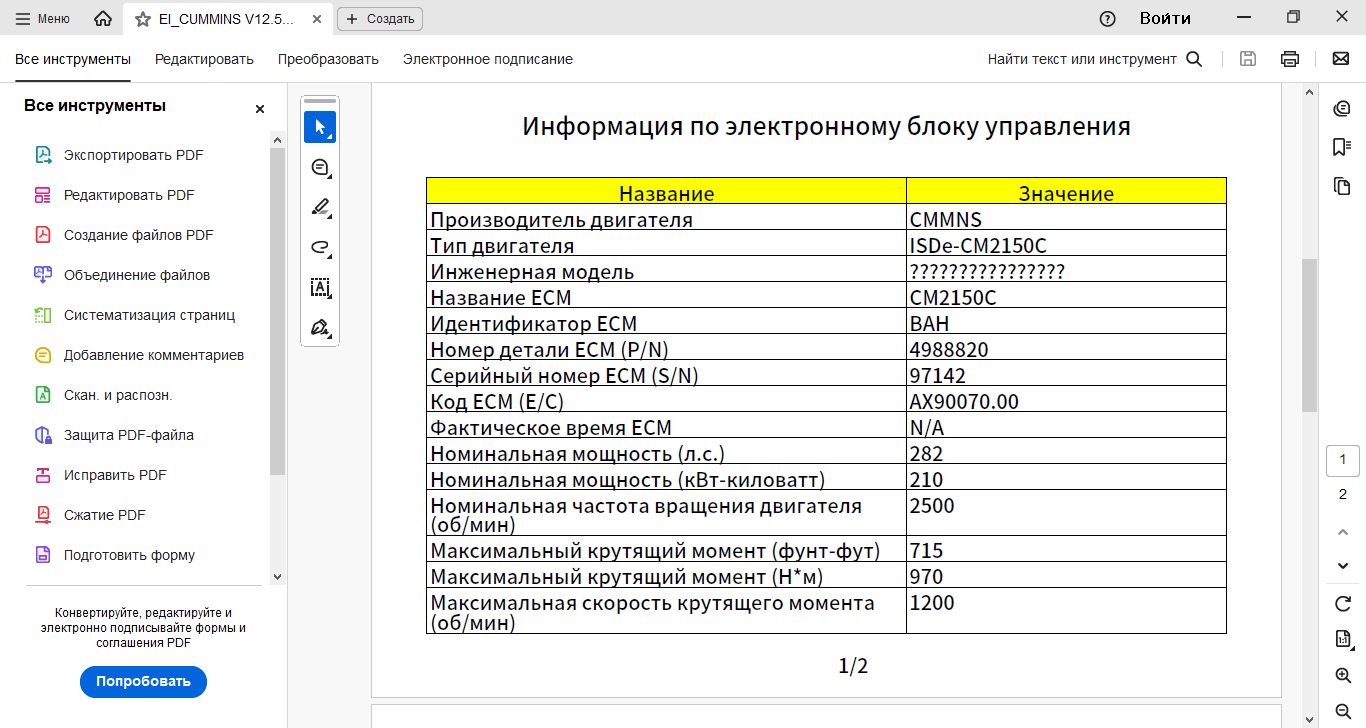Screen dimensions: 1366x728
Task: Select the arrow selection tool
Action: tap(320, 127)
